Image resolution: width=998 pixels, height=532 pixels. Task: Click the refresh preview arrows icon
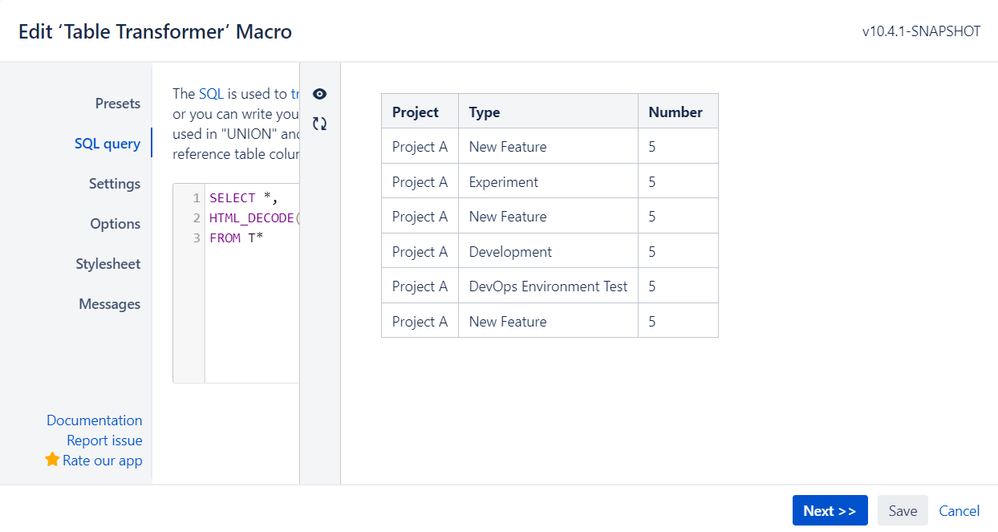point(320,124)
